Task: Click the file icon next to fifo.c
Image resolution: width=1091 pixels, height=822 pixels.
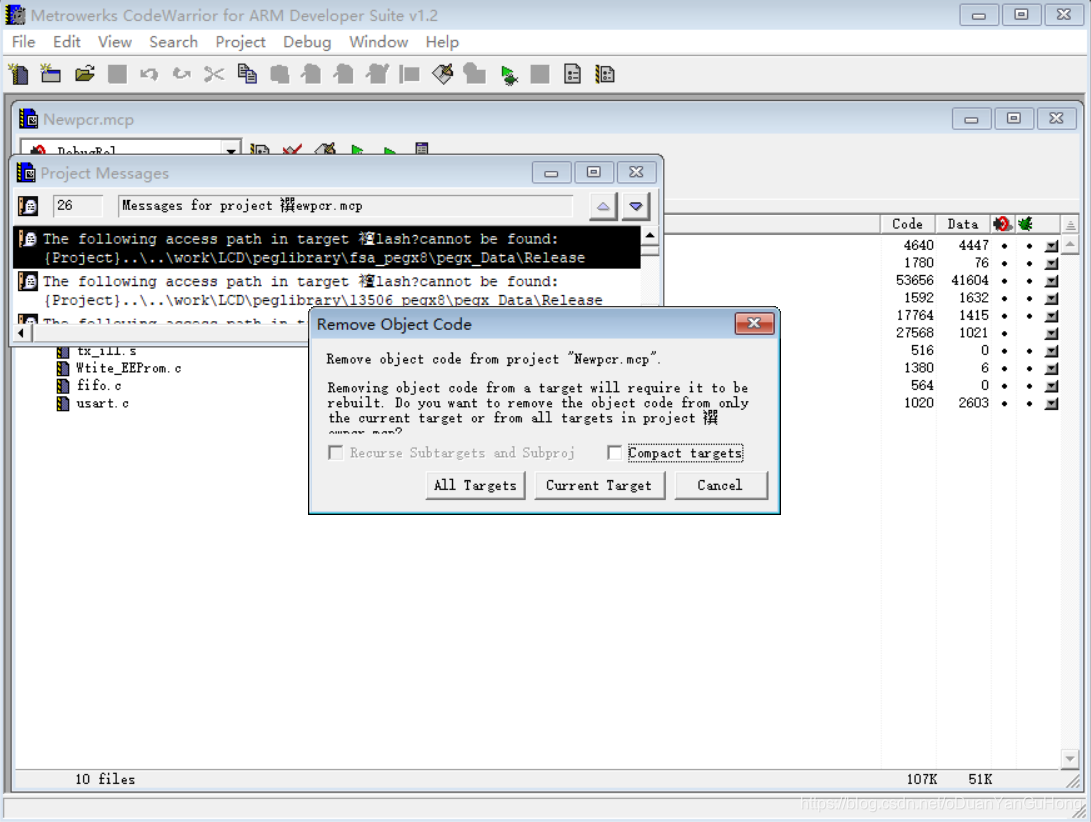Action: point(63,386)
